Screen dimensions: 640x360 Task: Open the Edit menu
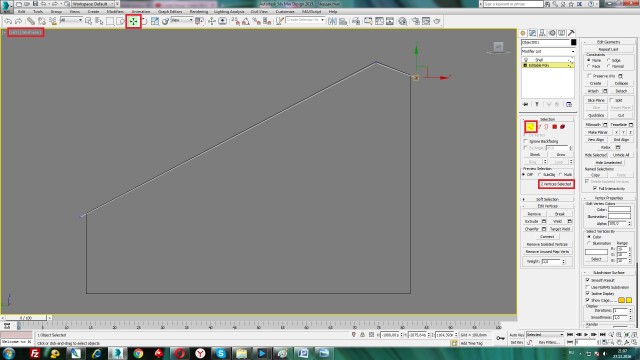click(22, 11)
